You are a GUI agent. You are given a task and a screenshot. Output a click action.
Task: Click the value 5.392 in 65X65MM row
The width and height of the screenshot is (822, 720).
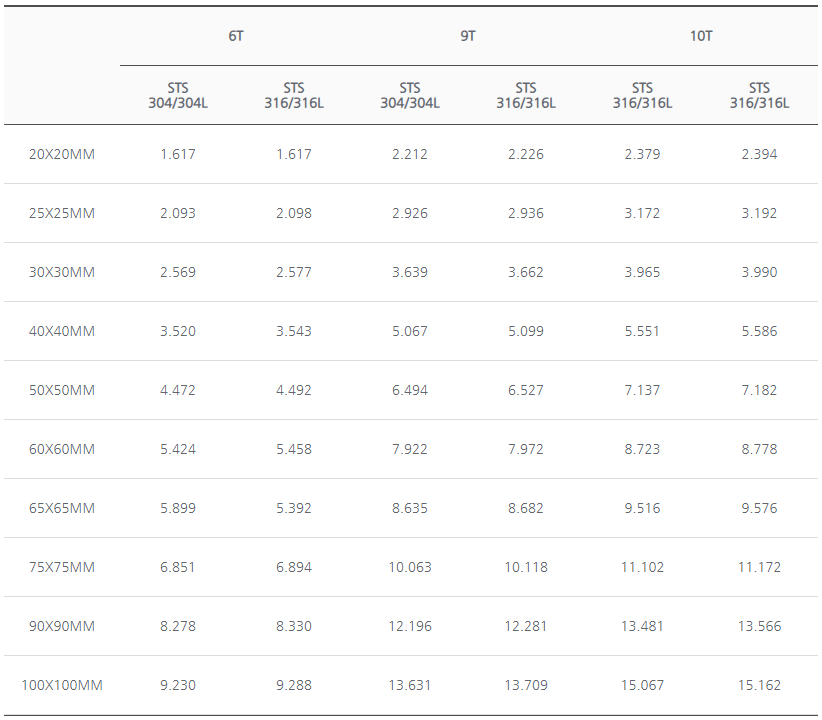click(294, 508)
